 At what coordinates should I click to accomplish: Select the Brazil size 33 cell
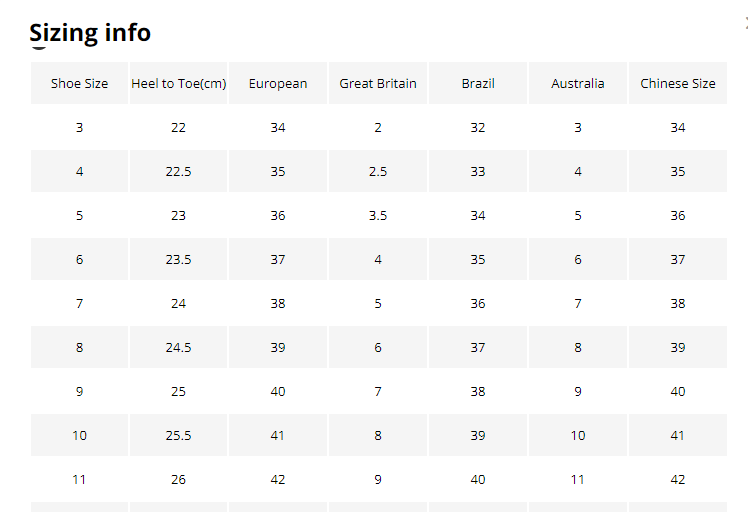[x=478, y=172]
